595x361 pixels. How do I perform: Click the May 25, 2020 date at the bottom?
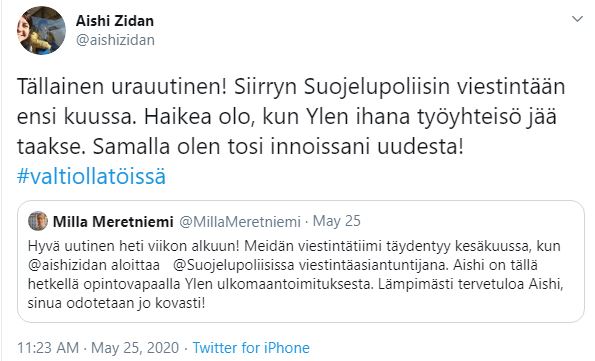tap(135, 348)
